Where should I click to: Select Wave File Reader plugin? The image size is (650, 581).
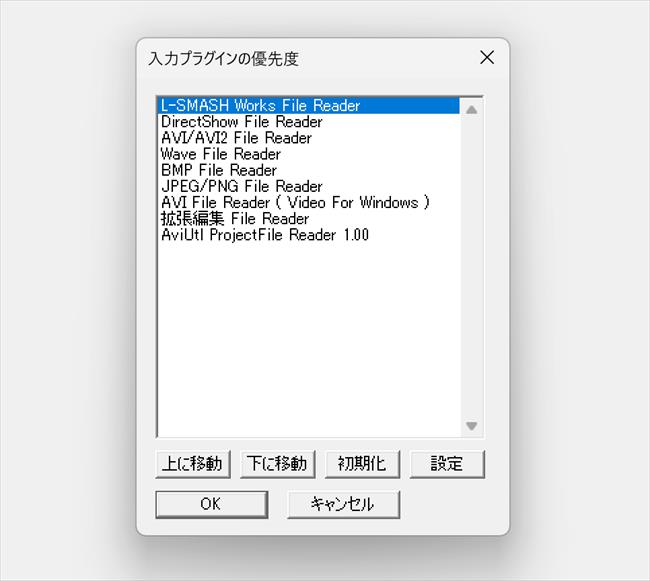(x=220, y=154)
